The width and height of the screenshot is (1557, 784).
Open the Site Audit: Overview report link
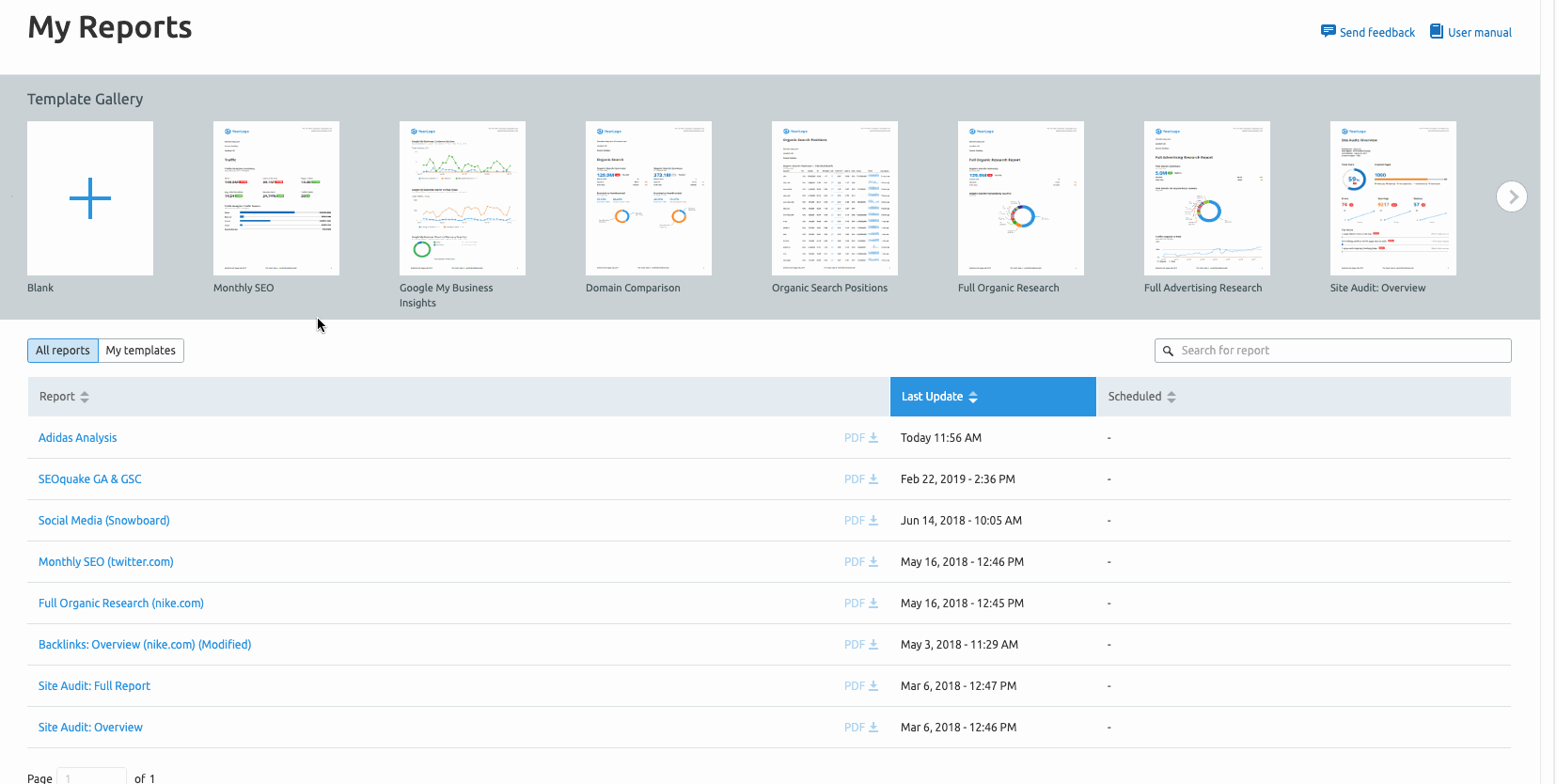pyautogui.click(x=90, y=728)
